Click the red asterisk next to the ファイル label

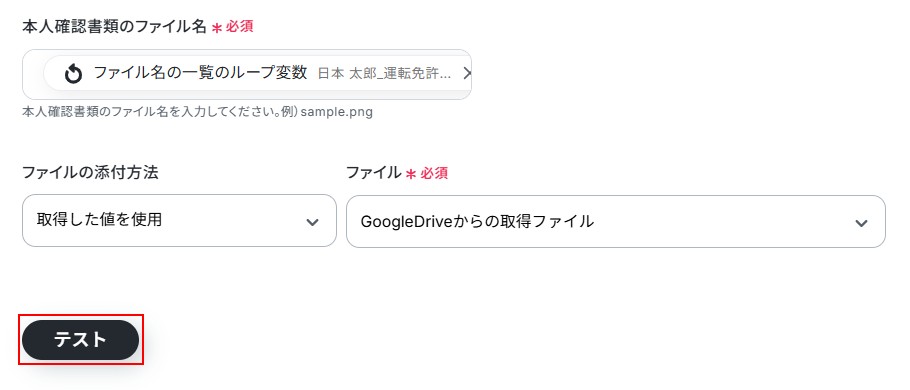[411, 174]
